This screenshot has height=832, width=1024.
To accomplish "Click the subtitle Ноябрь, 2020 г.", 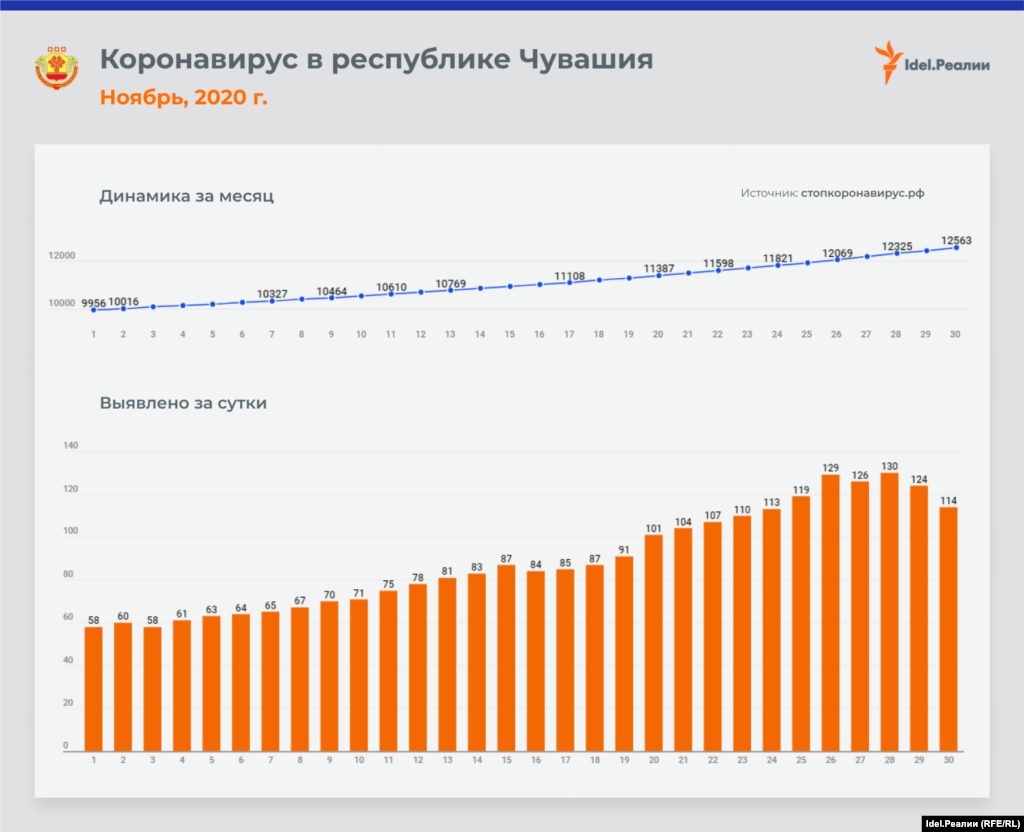I will (x=183, y=98).
